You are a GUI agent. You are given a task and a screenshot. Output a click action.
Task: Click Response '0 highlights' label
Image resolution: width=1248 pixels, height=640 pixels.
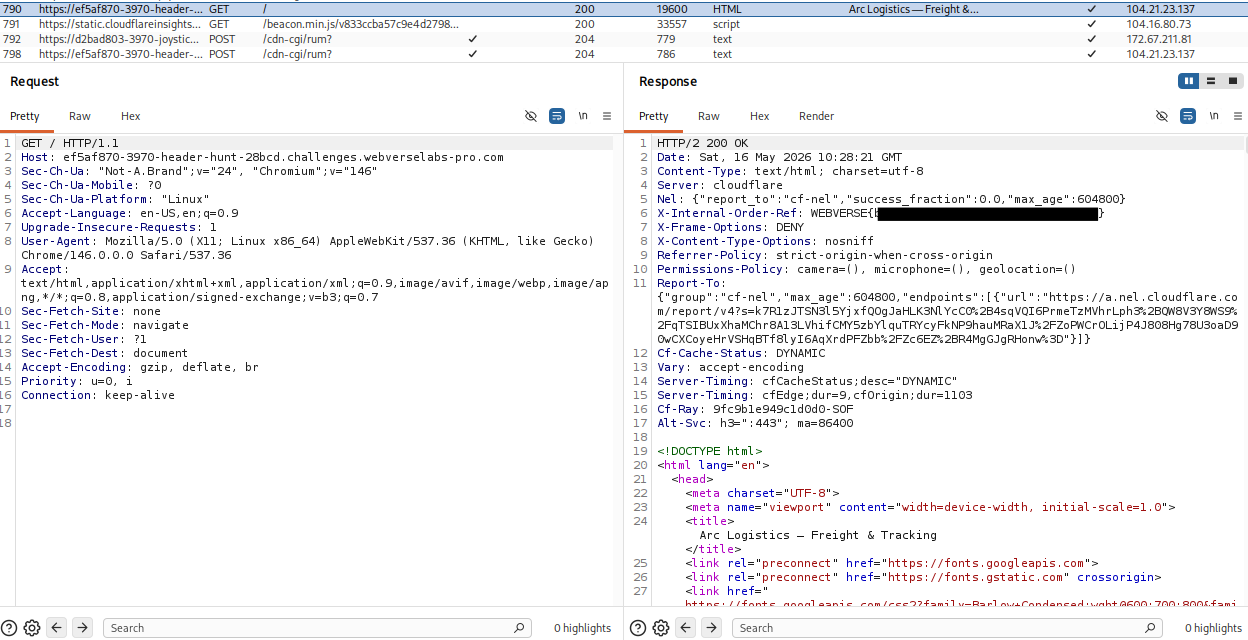1213,628
